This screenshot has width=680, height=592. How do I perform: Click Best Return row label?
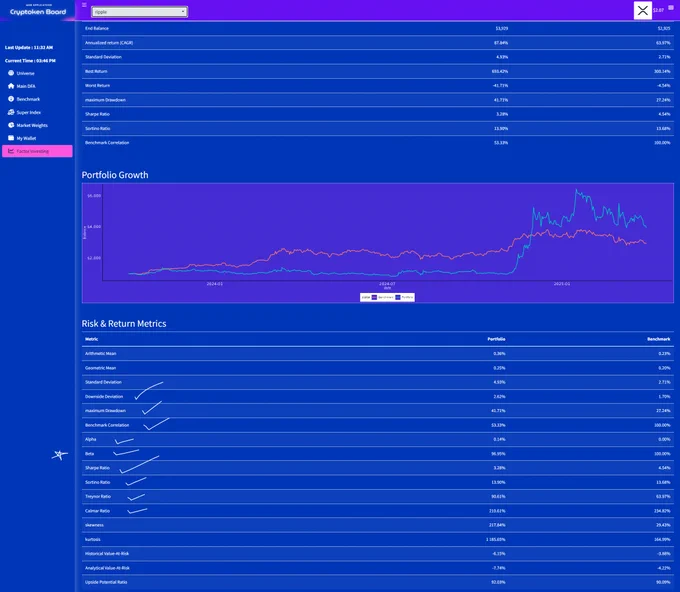coord(96,71)
